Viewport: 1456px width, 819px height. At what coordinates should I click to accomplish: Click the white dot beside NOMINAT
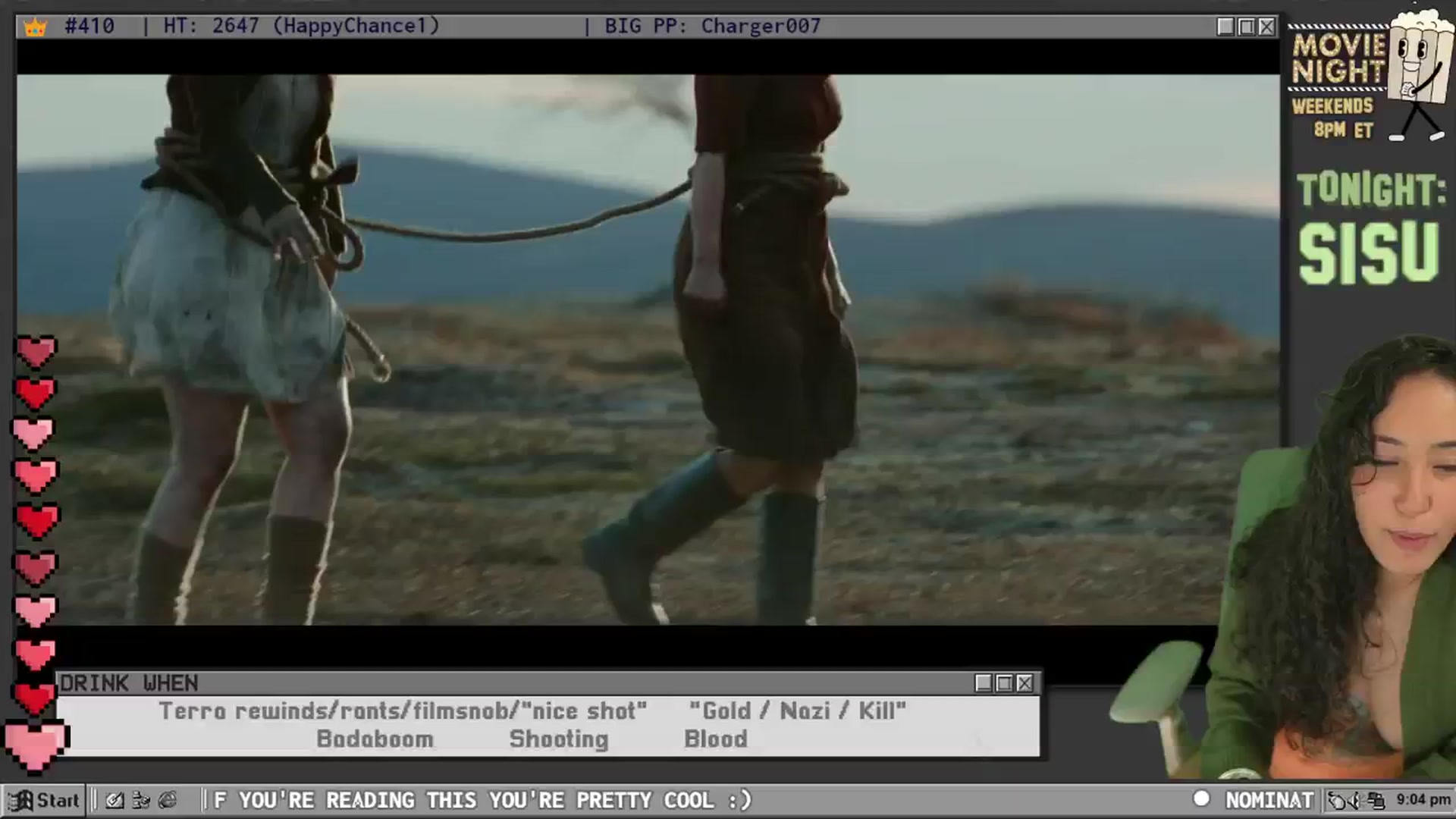click(1201, 799)
